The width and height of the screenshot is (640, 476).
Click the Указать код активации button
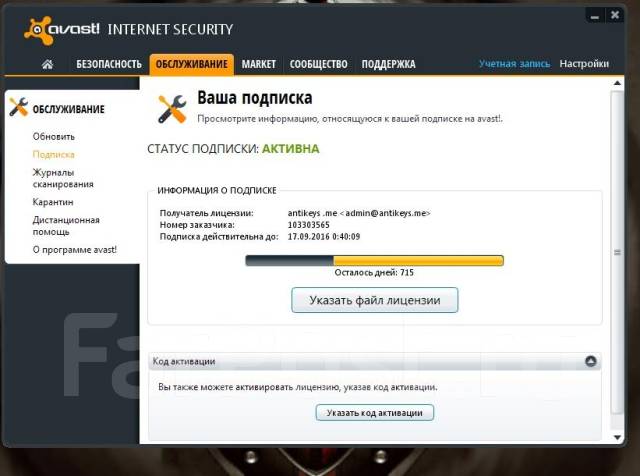pyautogui.click(x=375, y=413)
